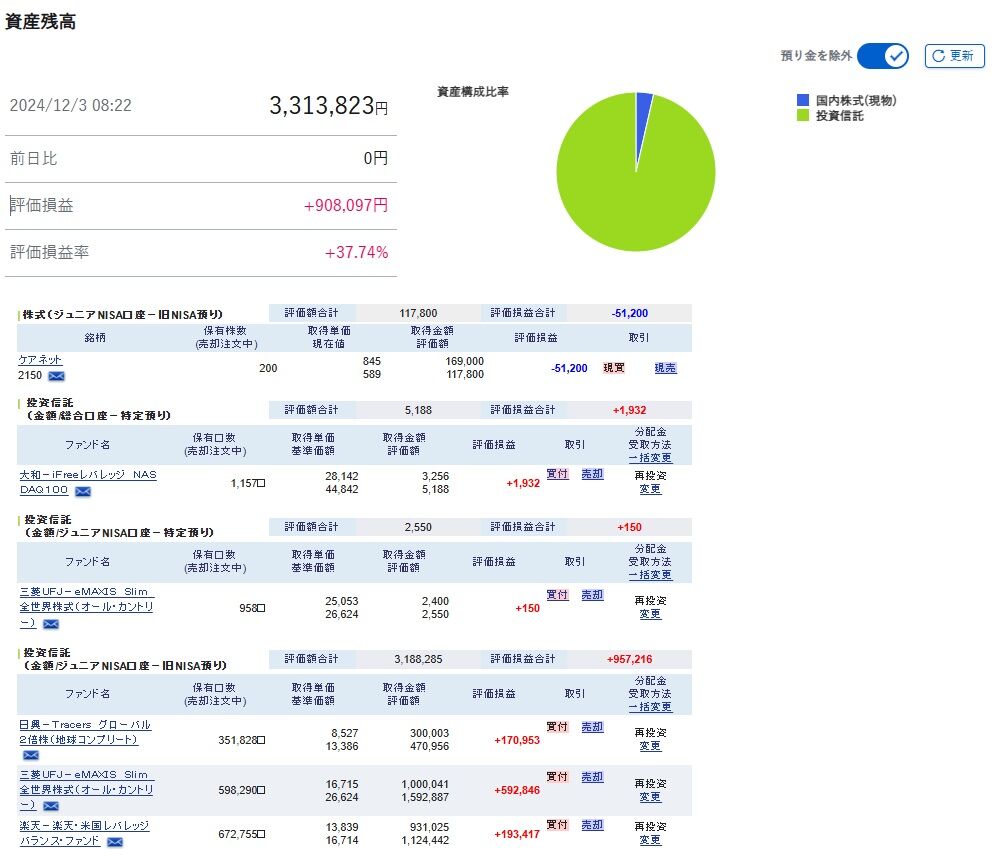Click the 国内株式(現物) blue legend swatch
The width and height of the screenshot is (1005, 861).
pos(802,100)
